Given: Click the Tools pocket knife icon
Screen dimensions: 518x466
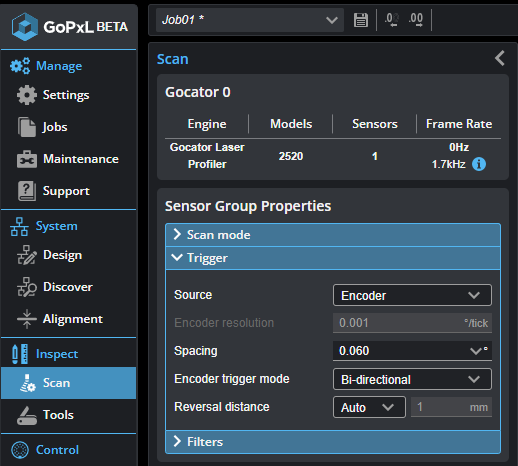Looking at the screenshot, I should pyautogui.click(x=27, y=415).
